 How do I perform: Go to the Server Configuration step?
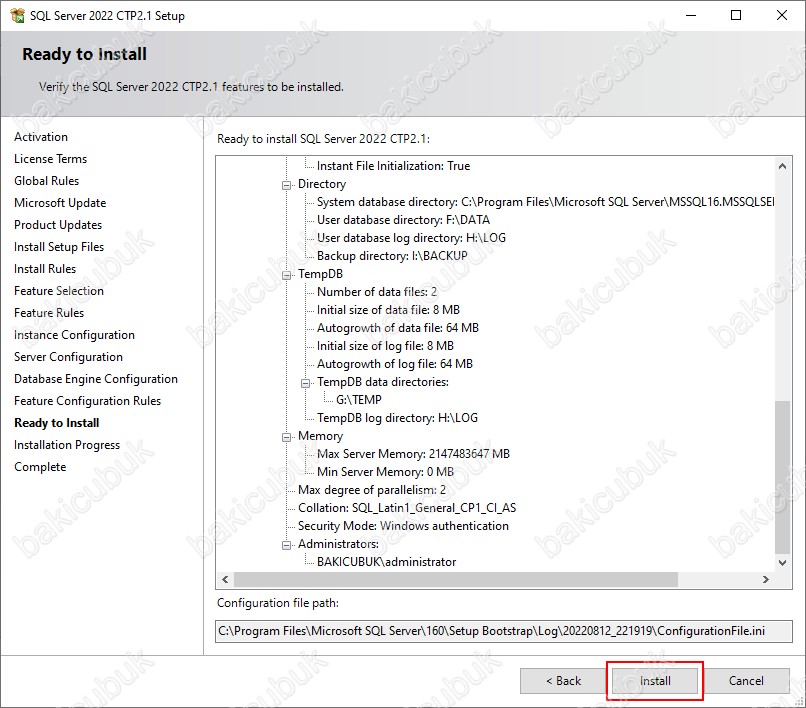click(68, 357)
